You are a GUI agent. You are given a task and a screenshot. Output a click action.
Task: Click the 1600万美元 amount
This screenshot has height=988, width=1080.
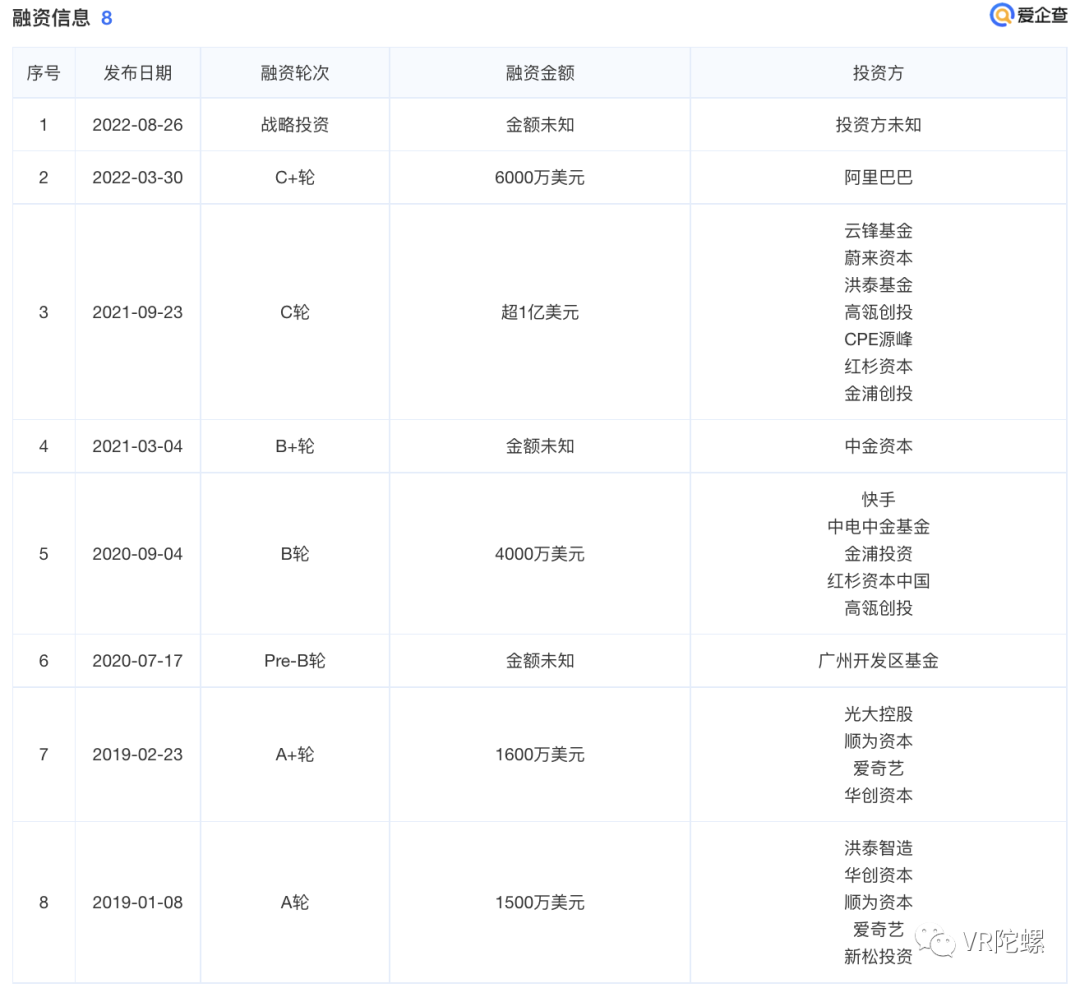[540, 754]
